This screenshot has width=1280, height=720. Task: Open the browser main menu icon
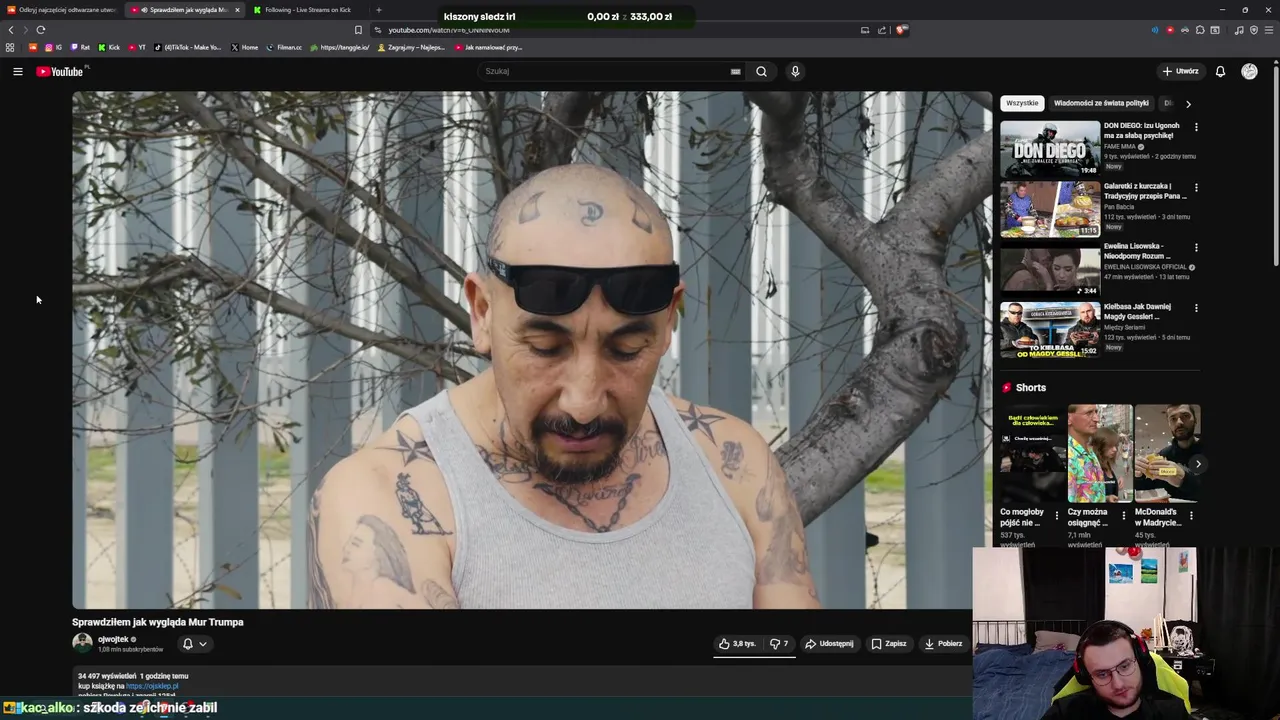(x=1269, y=30)
